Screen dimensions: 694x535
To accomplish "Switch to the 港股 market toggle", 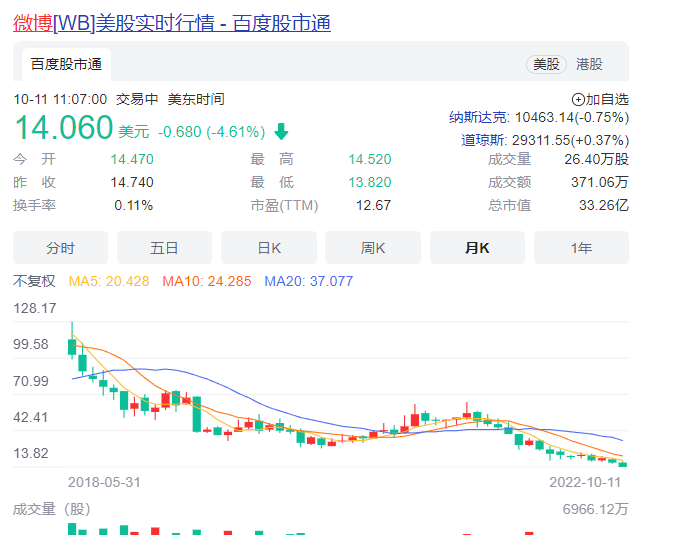I will click(x=589, y=65).
